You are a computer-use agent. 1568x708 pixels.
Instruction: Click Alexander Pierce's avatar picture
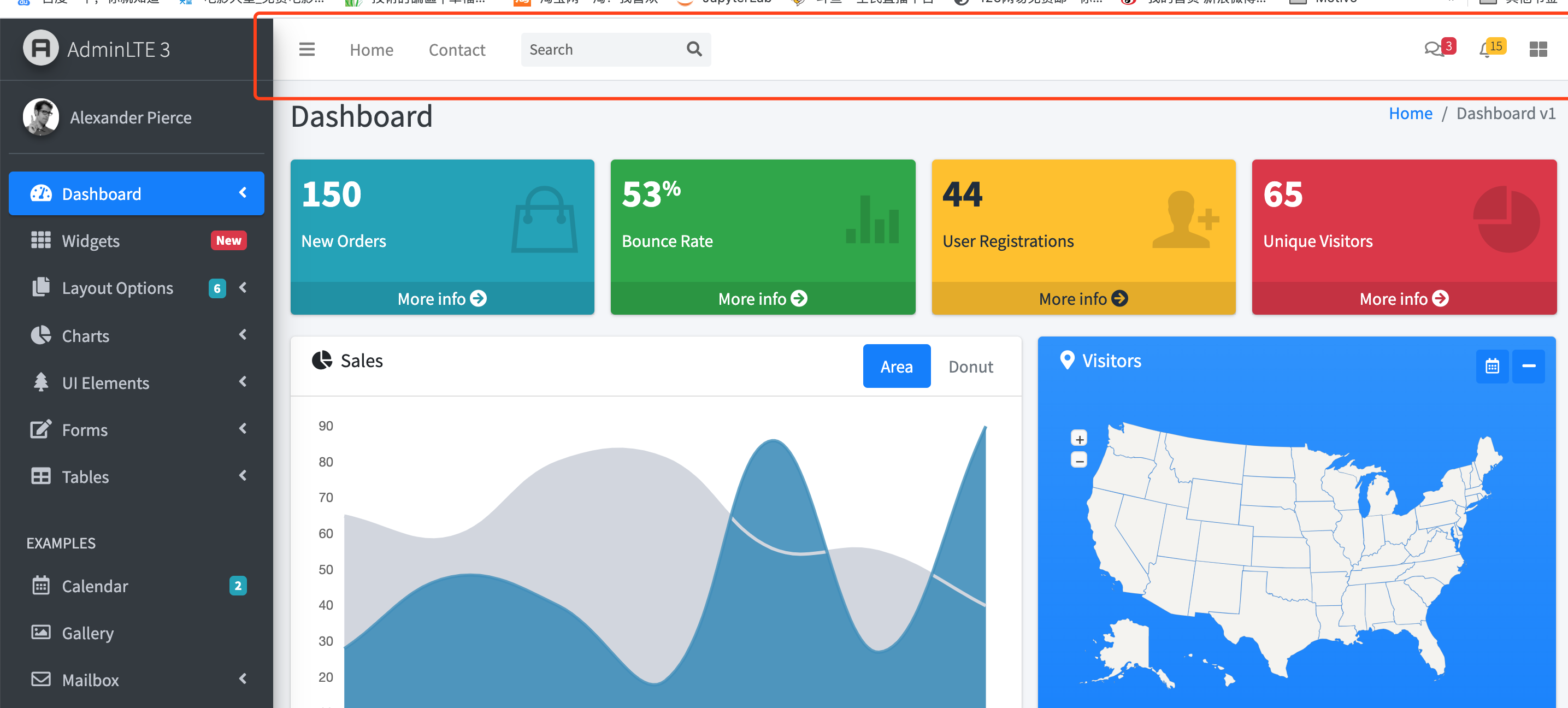[x=41, y=117]
